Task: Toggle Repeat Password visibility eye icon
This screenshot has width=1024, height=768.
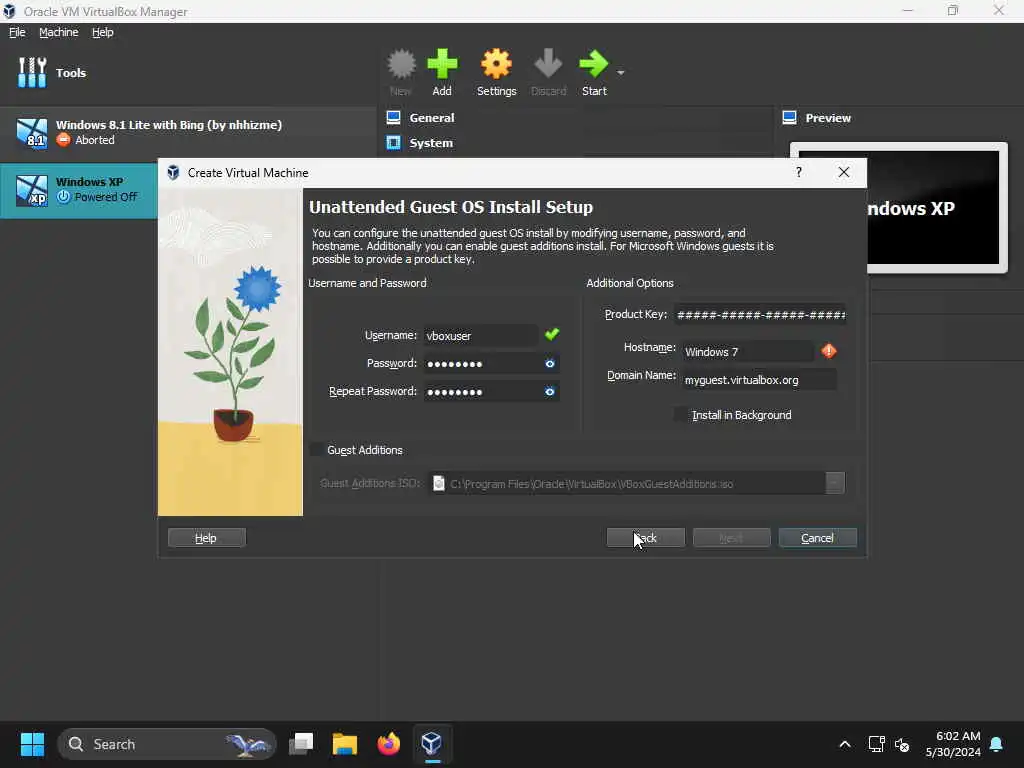Action: pyautogui.click(x=550, y=392)
